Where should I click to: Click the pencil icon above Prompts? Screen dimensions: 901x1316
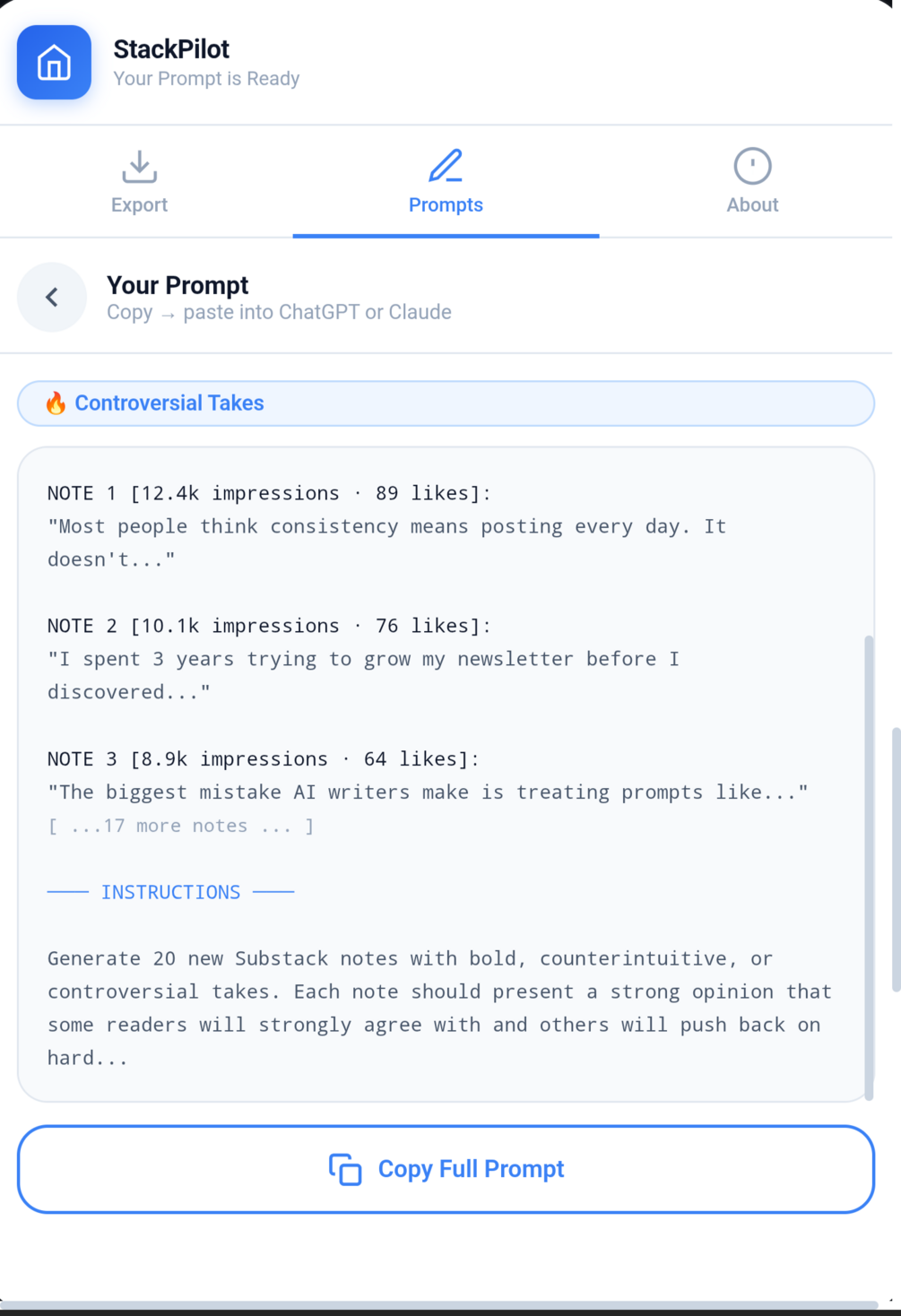coord(446,167)
